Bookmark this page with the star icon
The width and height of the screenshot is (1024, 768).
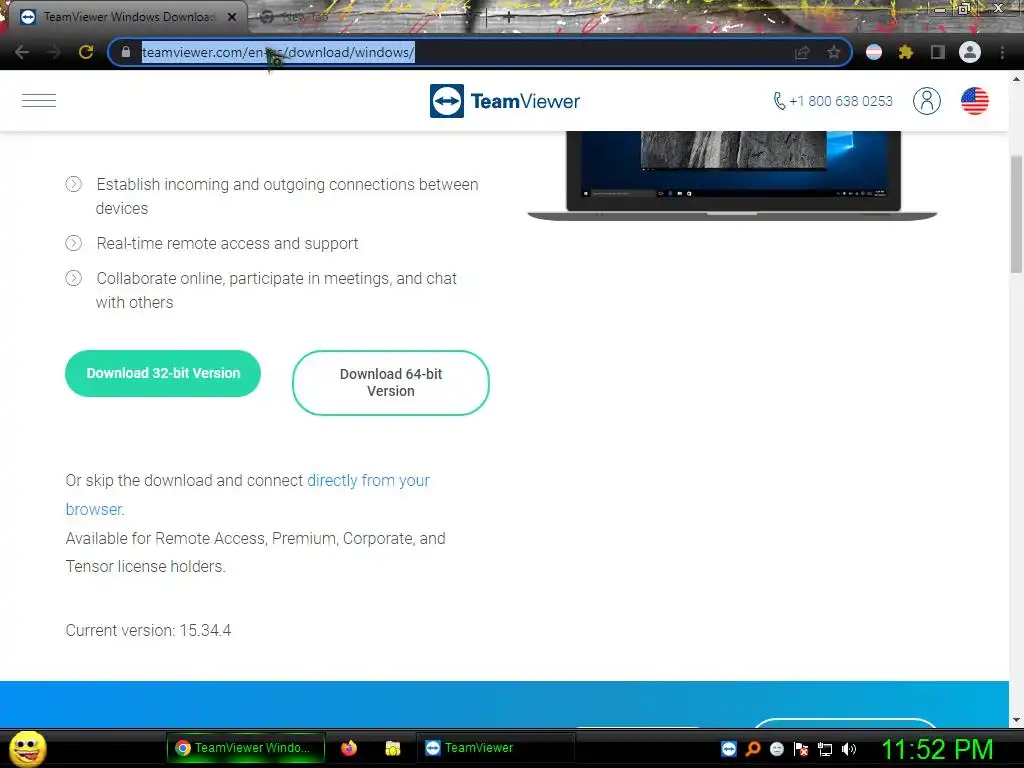tap(833, 53)
